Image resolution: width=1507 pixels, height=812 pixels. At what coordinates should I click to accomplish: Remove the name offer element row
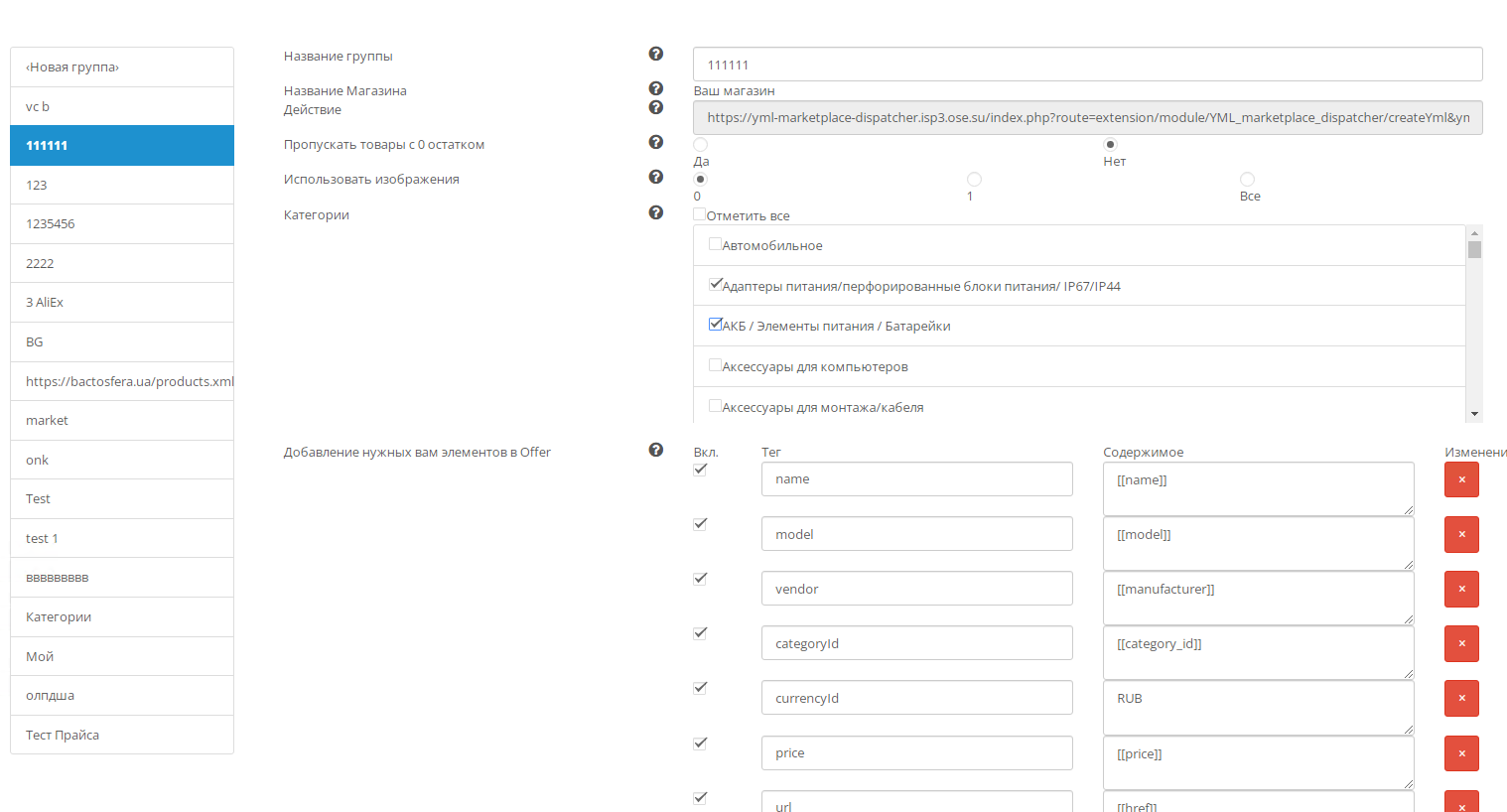(1461, 479)
